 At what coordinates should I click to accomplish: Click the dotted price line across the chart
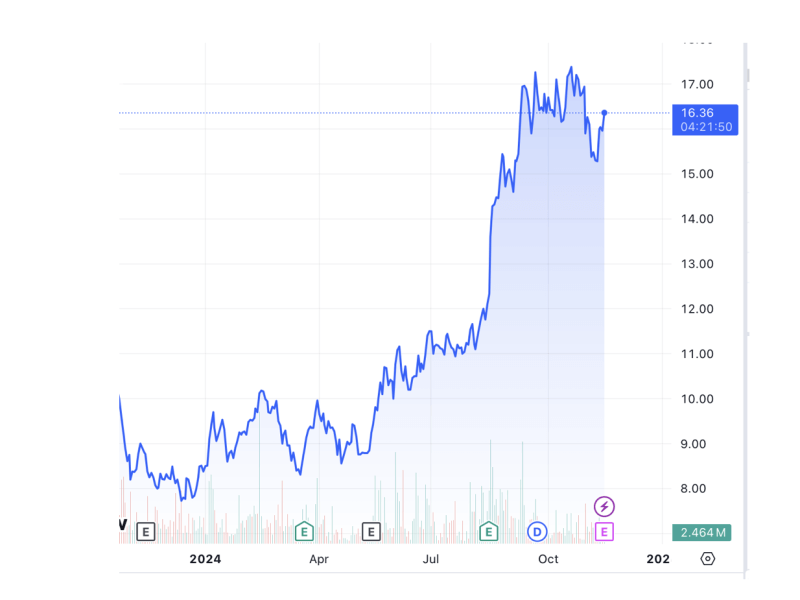click(350, 113)
